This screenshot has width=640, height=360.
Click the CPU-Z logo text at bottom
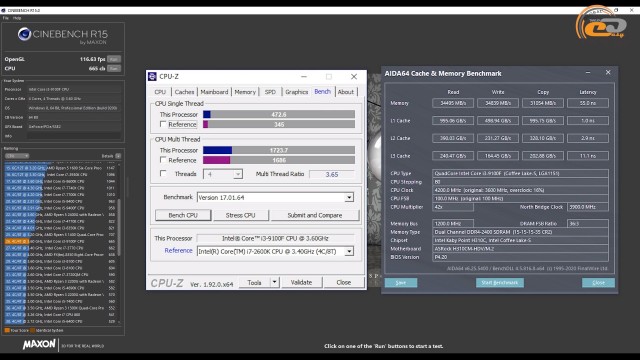(x=167, y=283)
